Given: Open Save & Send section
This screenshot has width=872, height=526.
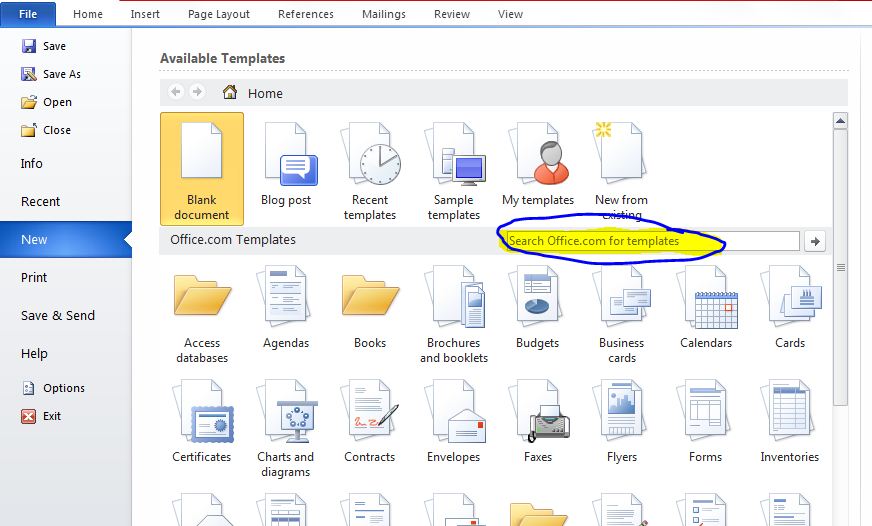Looking at the screenshot, I should click(x=58, y=315).
